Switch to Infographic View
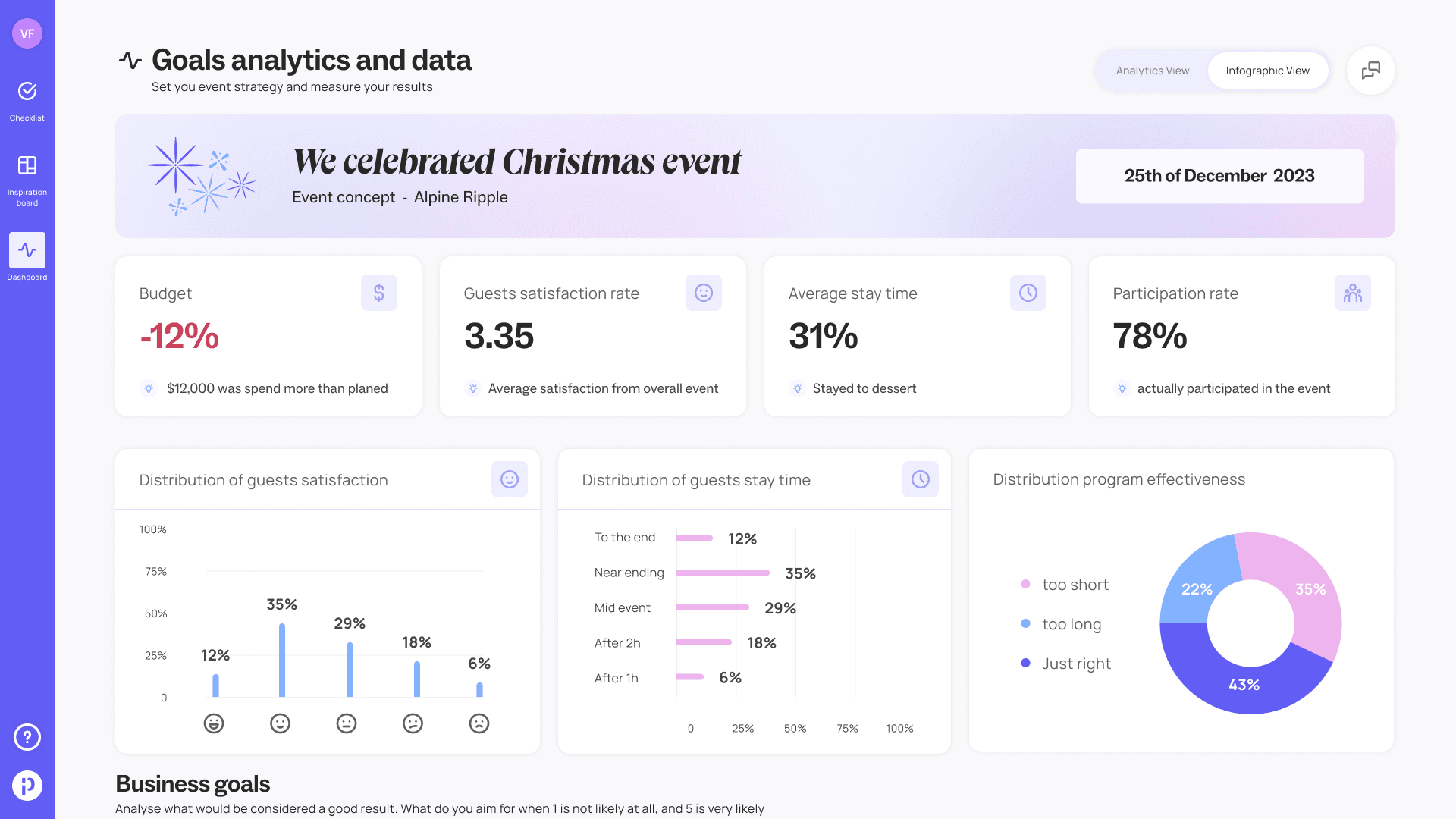 point(1267,71)
